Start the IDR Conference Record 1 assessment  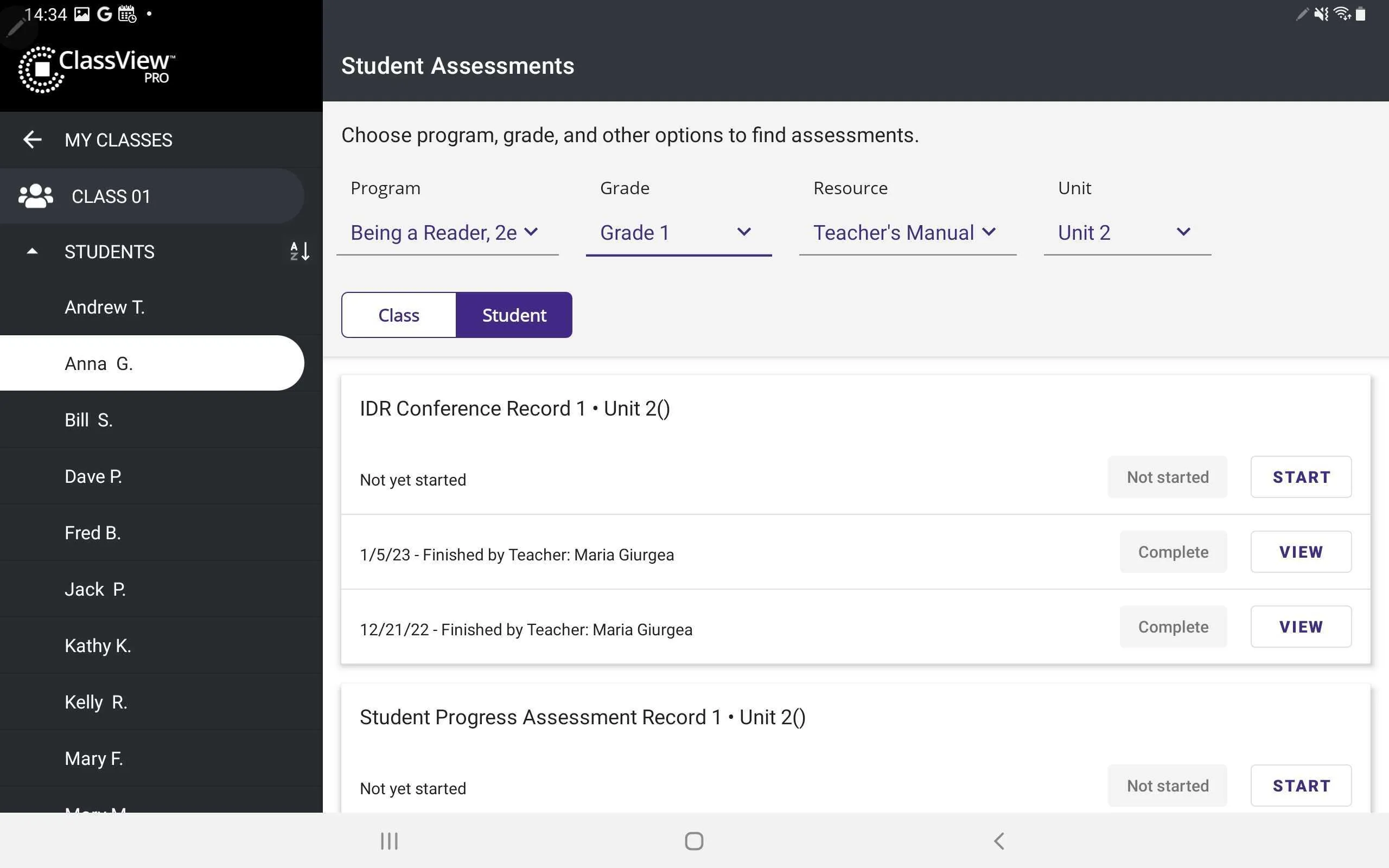pyautogui.click(x=1302, y=477)
